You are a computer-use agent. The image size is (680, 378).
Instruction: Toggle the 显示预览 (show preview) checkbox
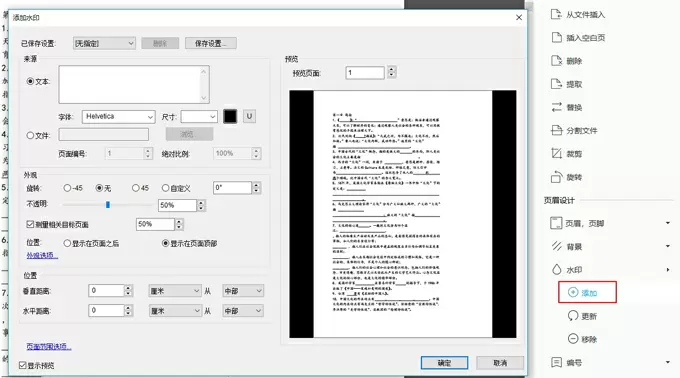(23, 365)
